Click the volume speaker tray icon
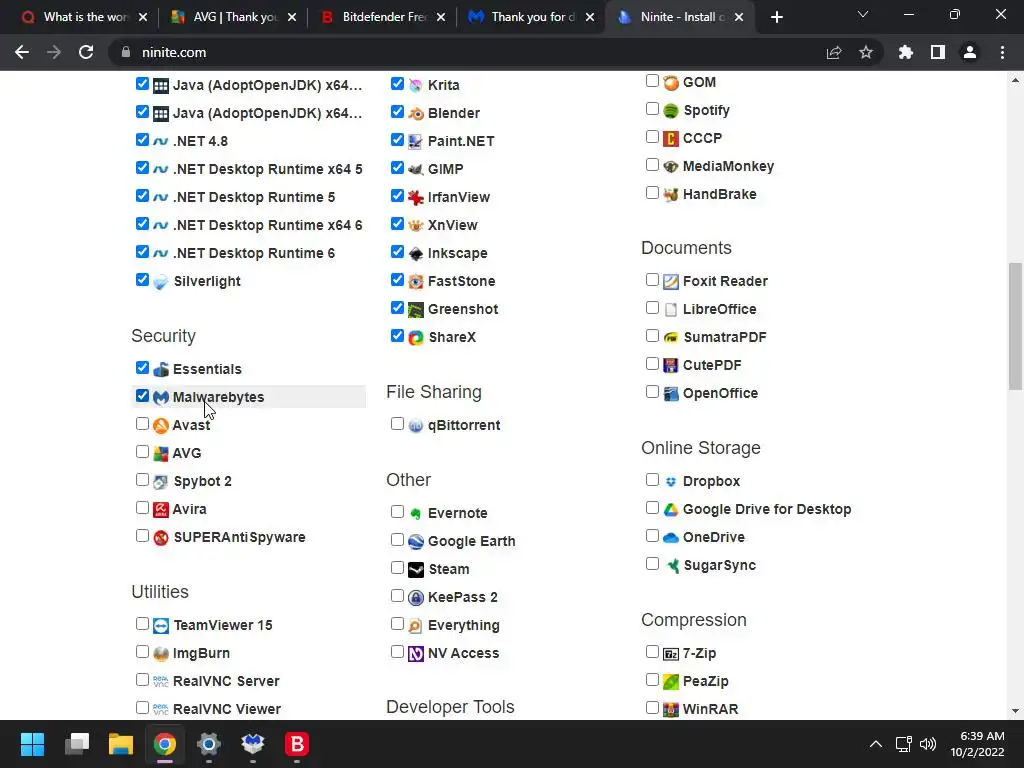The image size is (1024, 768). 927,744
